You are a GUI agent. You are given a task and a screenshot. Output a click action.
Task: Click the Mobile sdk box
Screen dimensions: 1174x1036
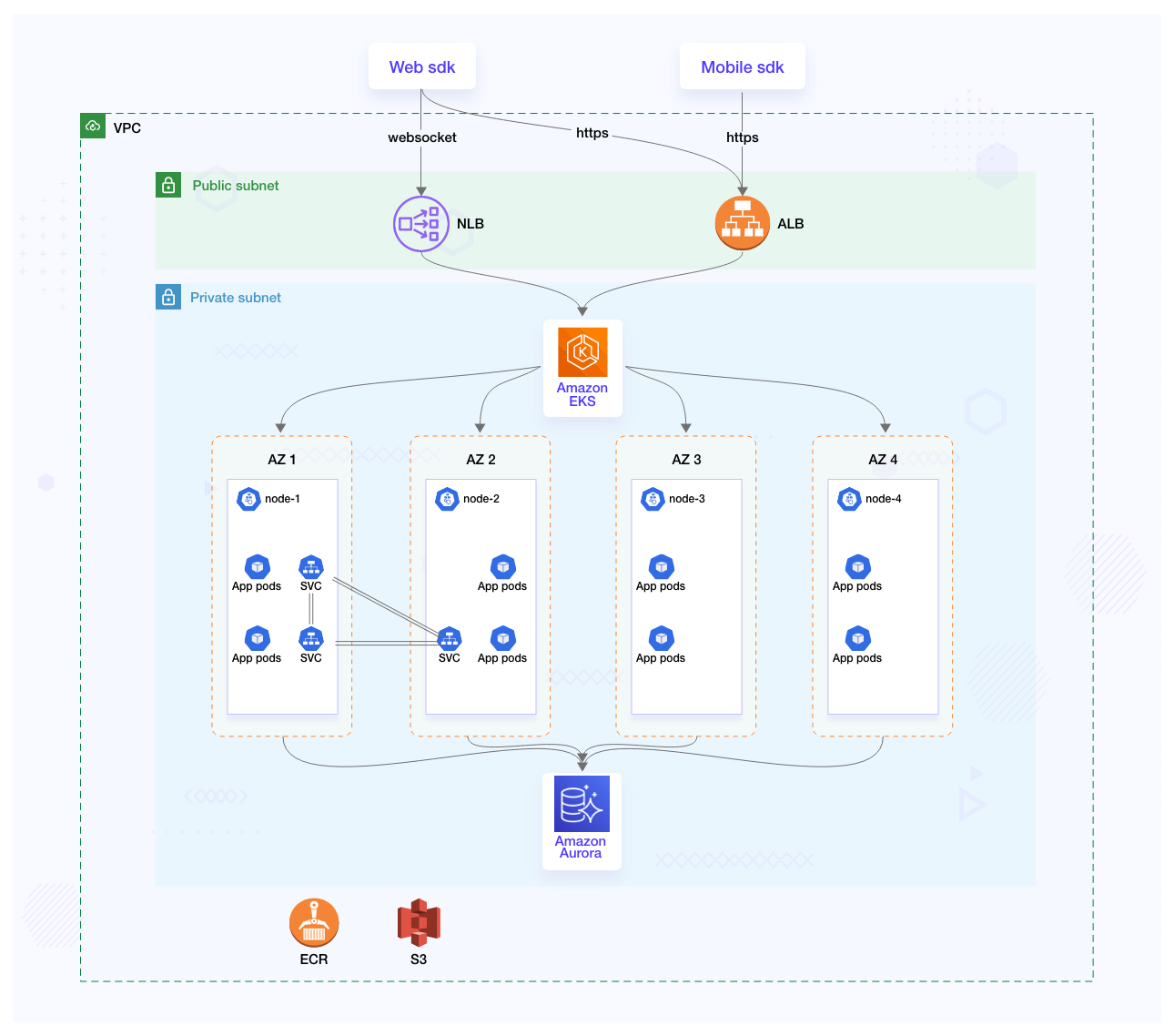743,66
